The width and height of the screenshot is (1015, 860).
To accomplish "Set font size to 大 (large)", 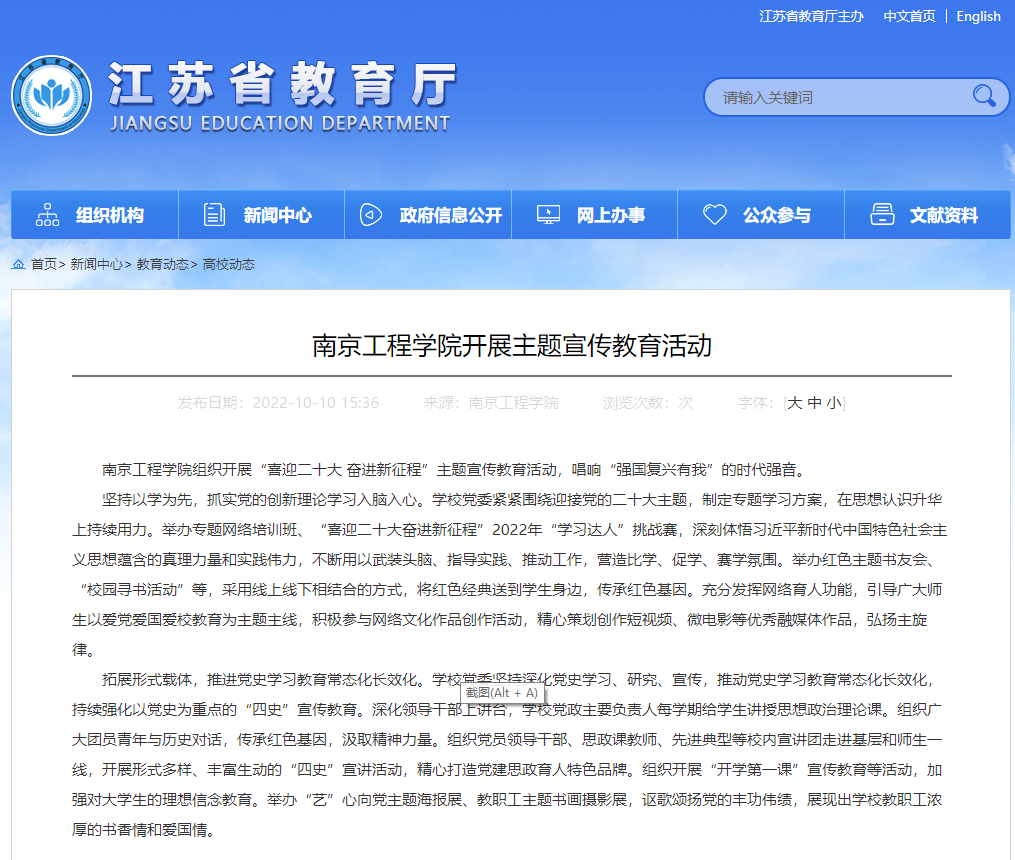I will (x=795, y=403).
